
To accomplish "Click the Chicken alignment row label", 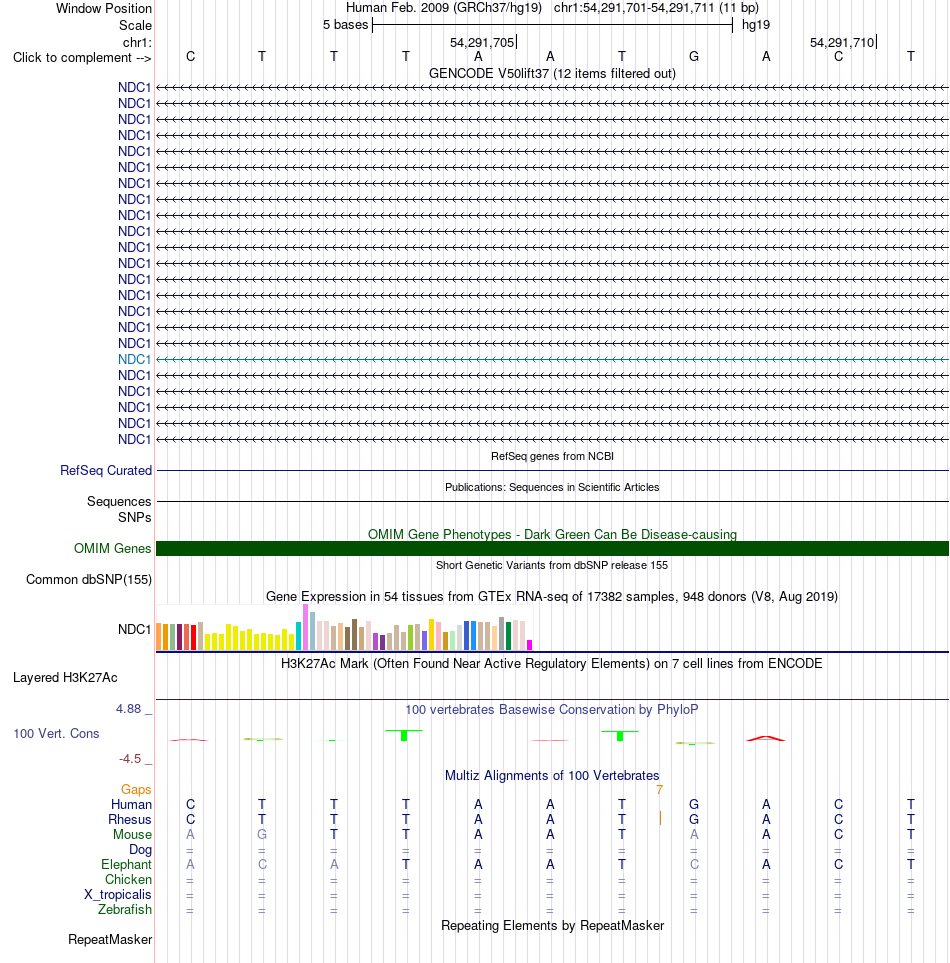I will (128, 879).
